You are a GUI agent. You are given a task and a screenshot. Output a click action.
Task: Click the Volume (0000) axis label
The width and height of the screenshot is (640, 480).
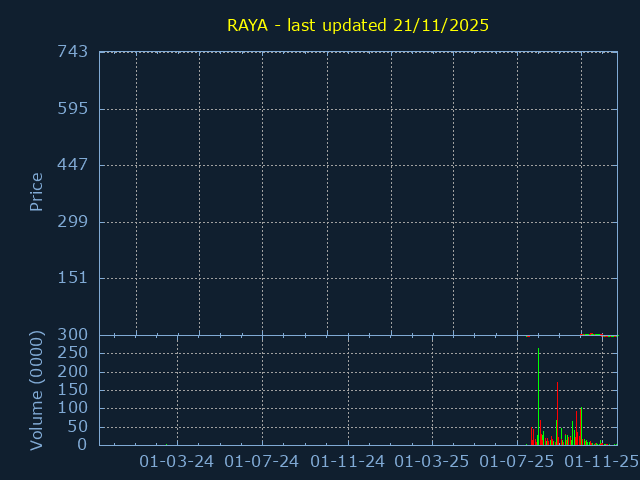[x=37, y=389]
